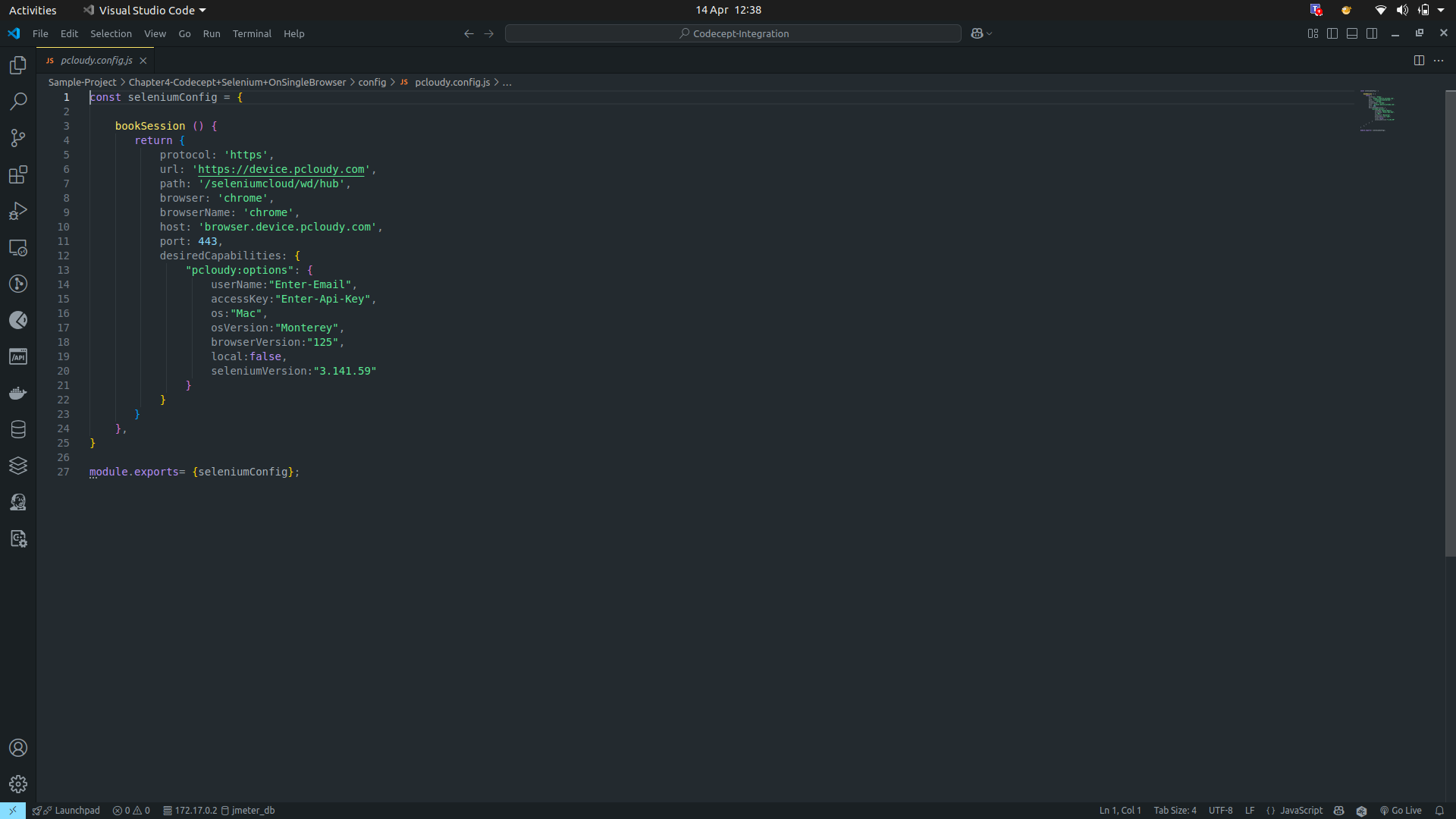Open editor More Actions ellipsis menu
This screenshot has height=819, width=1456.
[1439, 61]
